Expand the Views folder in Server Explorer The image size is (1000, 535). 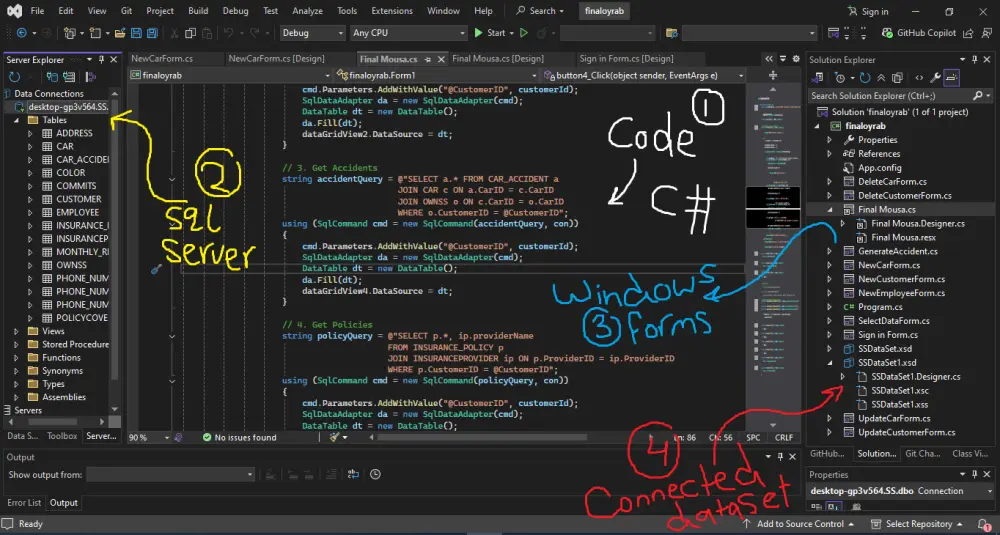coord(17,331)
